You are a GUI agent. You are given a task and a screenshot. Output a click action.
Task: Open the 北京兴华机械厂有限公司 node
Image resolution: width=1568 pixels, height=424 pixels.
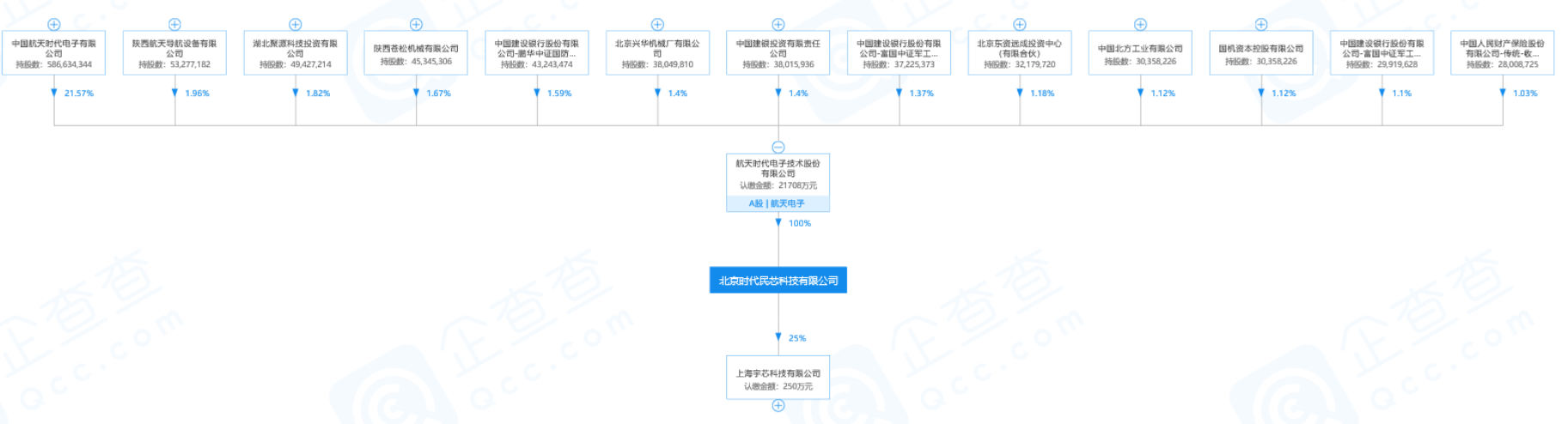coord(657,53)
